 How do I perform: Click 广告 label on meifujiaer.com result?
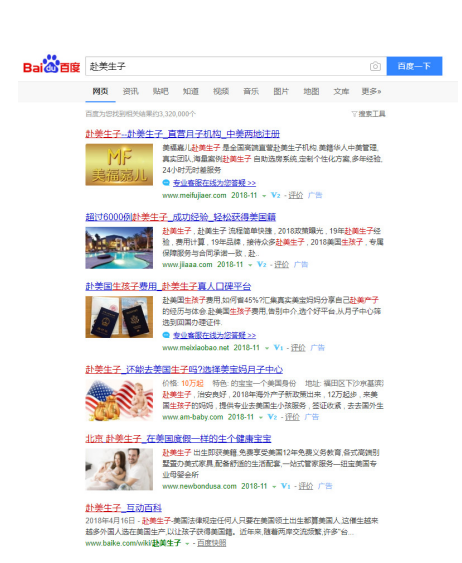315,195
